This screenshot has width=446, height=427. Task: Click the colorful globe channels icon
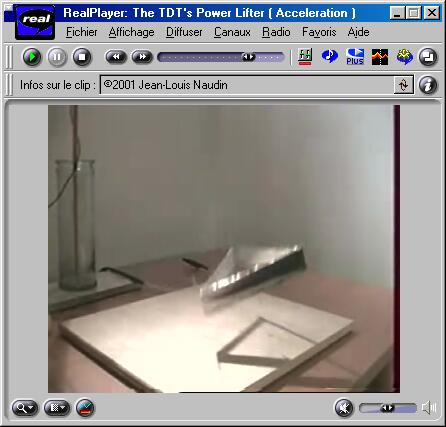tap(405, 57)
